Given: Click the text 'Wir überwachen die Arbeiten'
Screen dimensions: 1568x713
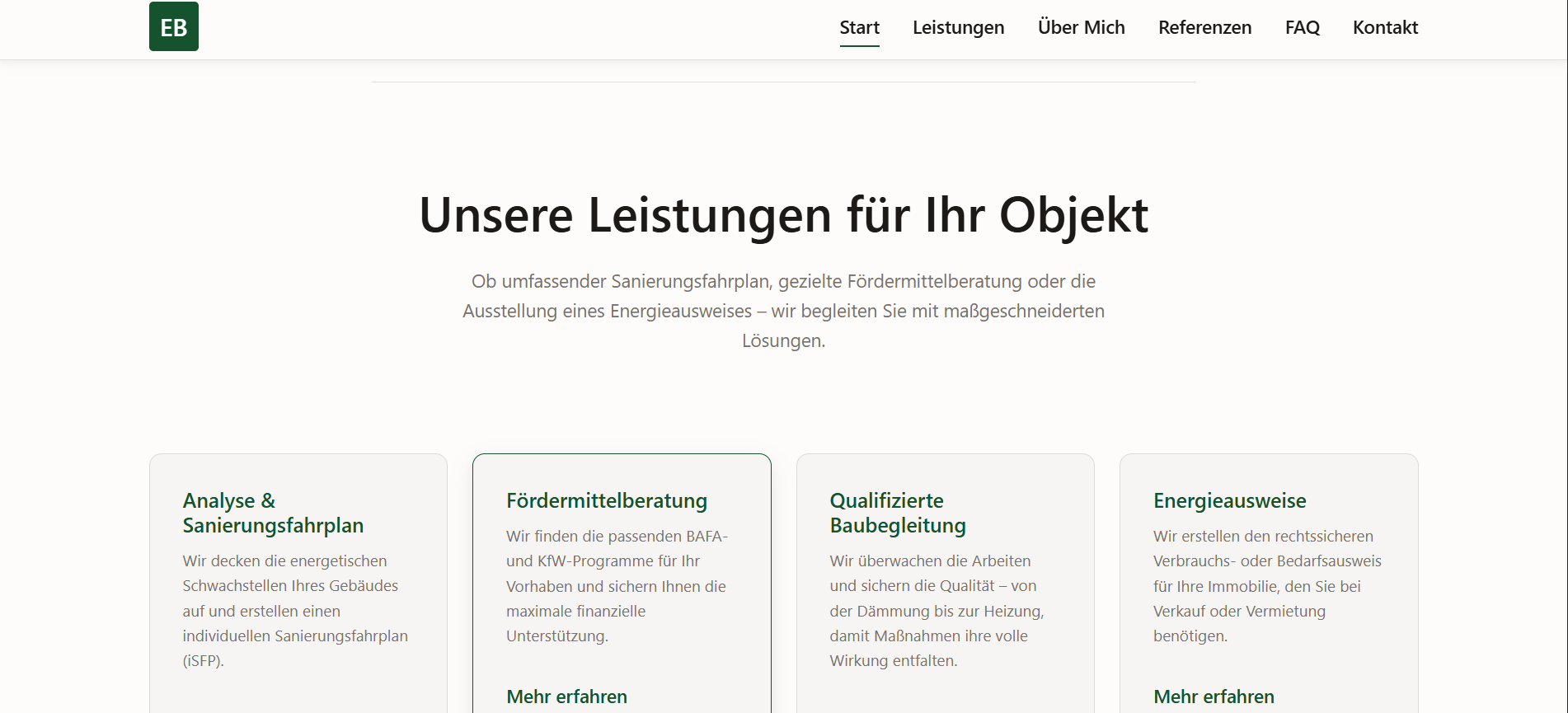Looking at the screenshot, I should click(x=930, y=561).
